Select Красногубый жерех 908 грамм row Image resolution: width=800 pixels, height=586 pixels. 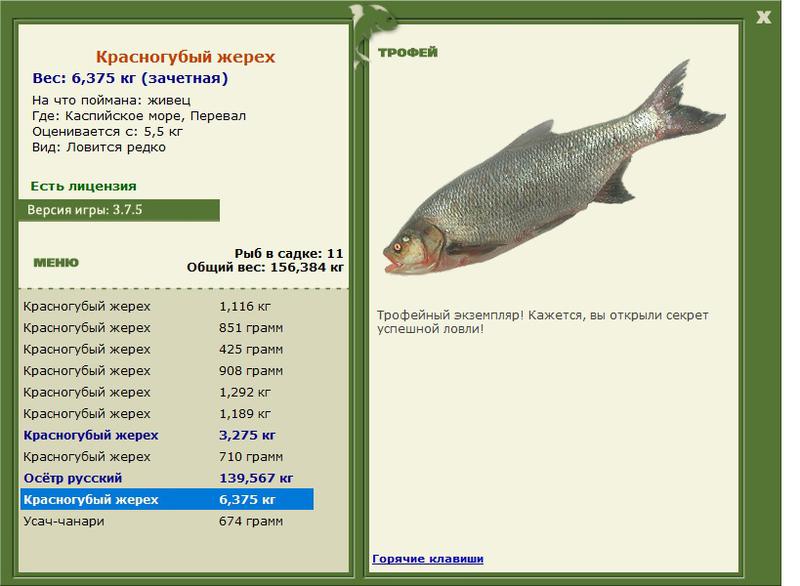pyautogui.click(x=167, y=371)
